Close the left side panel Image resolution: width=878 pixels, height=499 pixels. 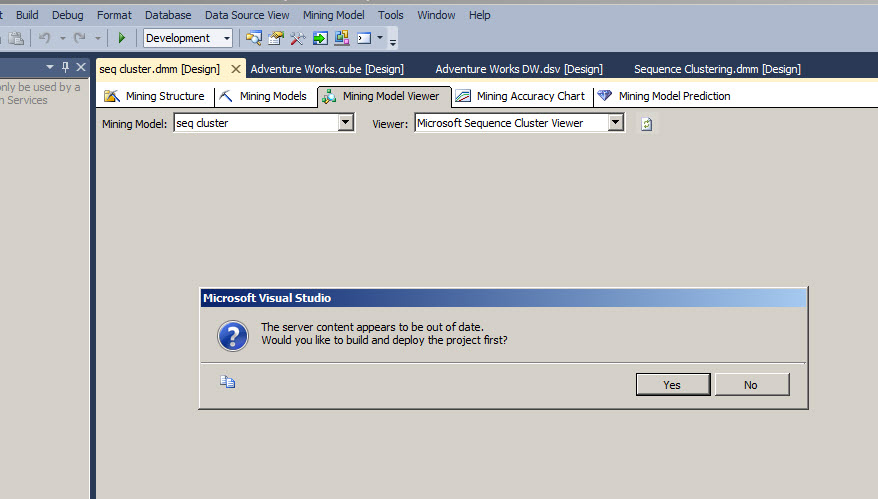point(81,67)
